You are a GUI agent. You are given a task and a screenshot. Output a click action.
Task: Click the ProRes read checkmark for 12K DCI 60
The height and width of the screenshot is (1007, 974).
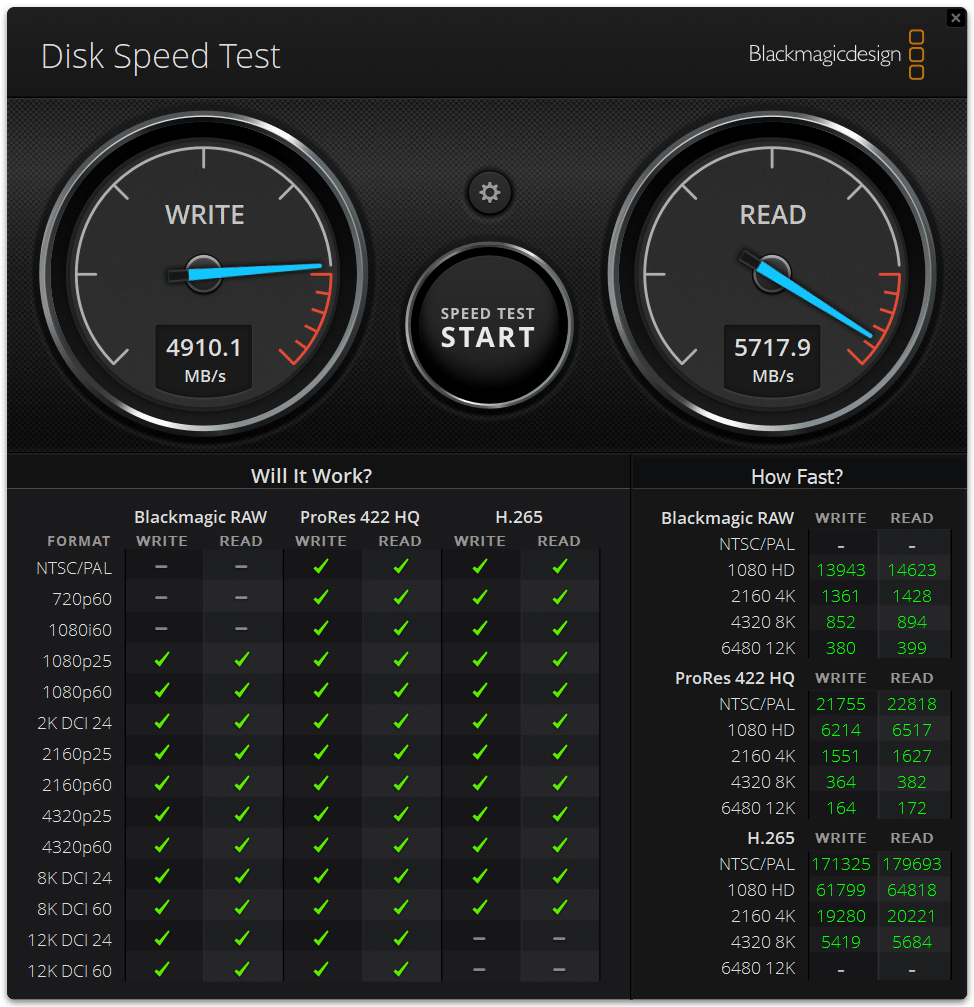tap(401, 969)
